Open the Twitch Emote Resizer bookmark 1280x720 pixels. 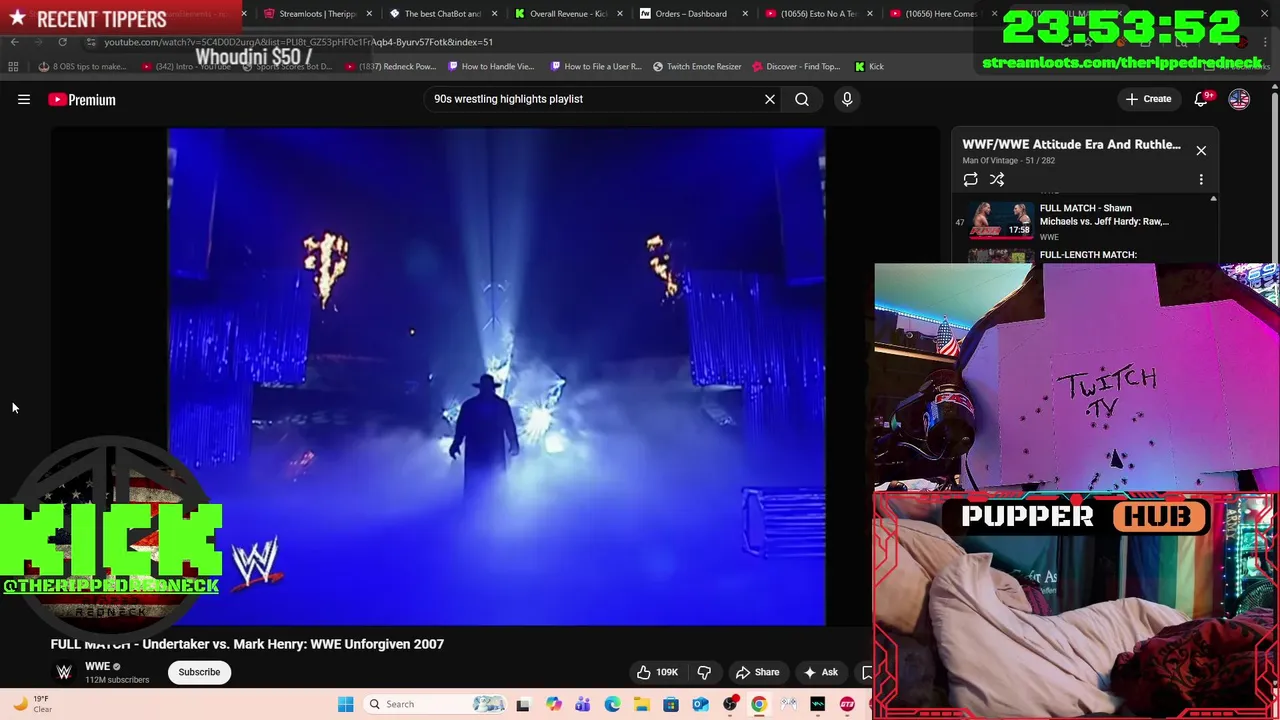(697, 66)
